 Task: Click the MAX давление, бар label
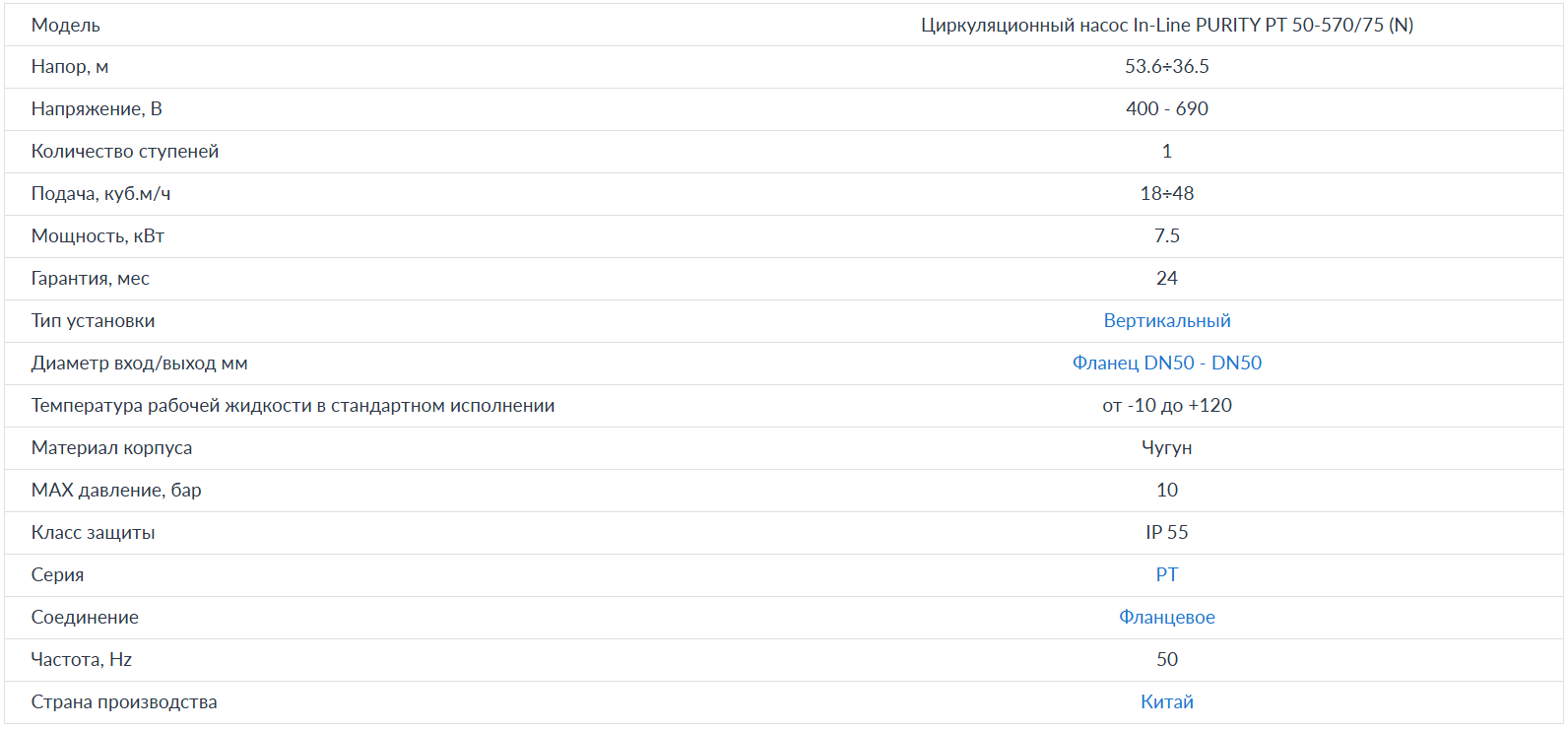coord(116,491)
